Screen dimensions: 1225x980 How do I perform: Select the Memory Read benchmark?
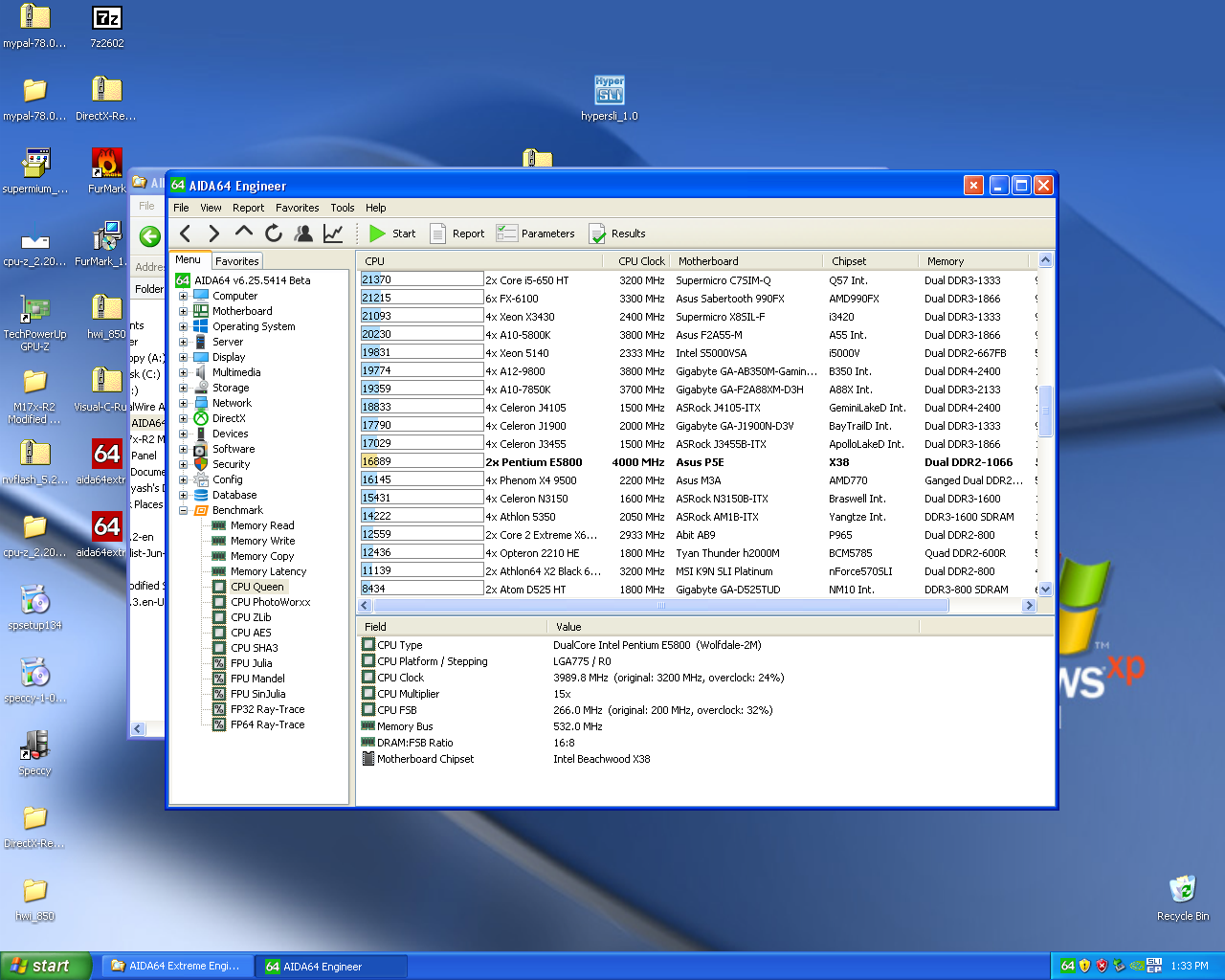coord(261,525)
